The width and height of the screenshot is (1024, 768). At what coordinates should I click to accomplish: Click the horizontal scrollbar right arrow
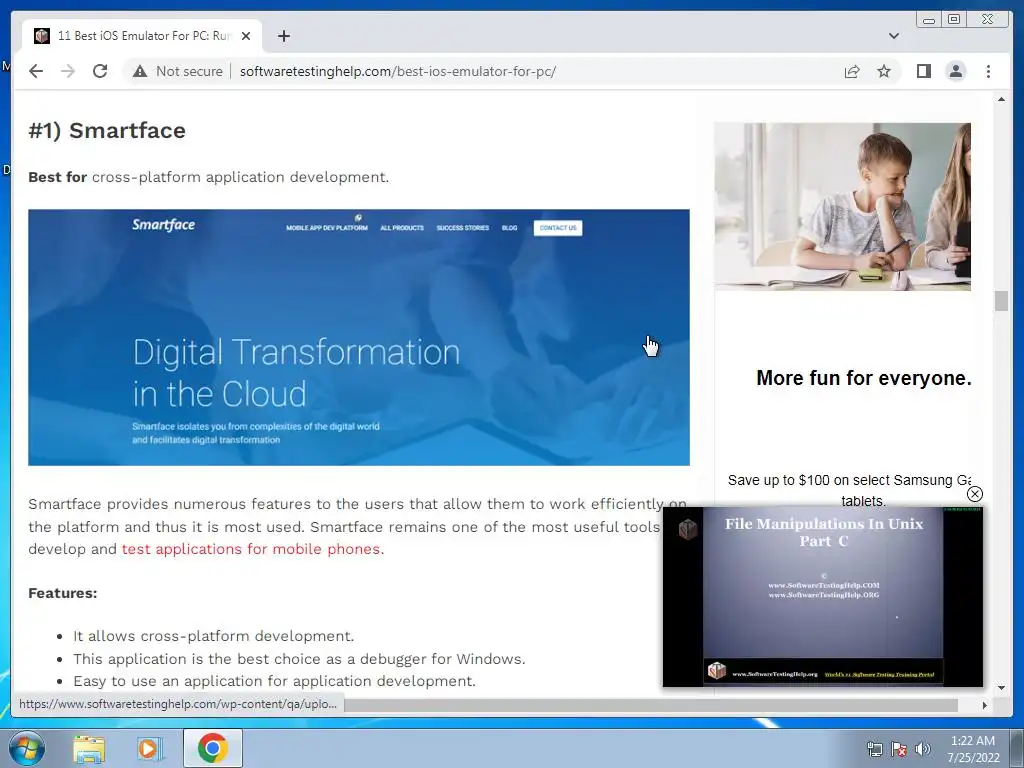click(x=985, y=705)
